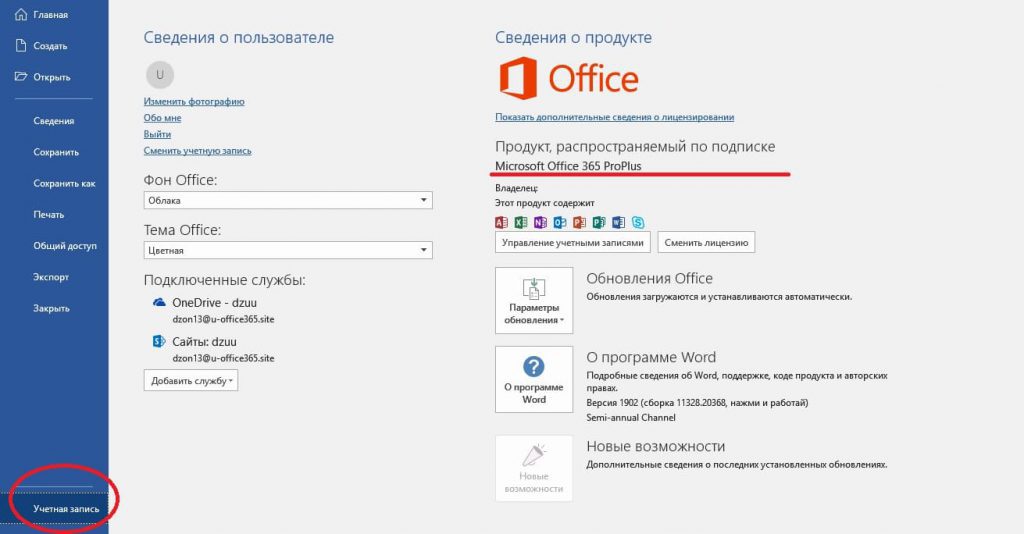Click the user avatar circle 'U'
The width and height of the screenshot is (1024, 534).
160,73
